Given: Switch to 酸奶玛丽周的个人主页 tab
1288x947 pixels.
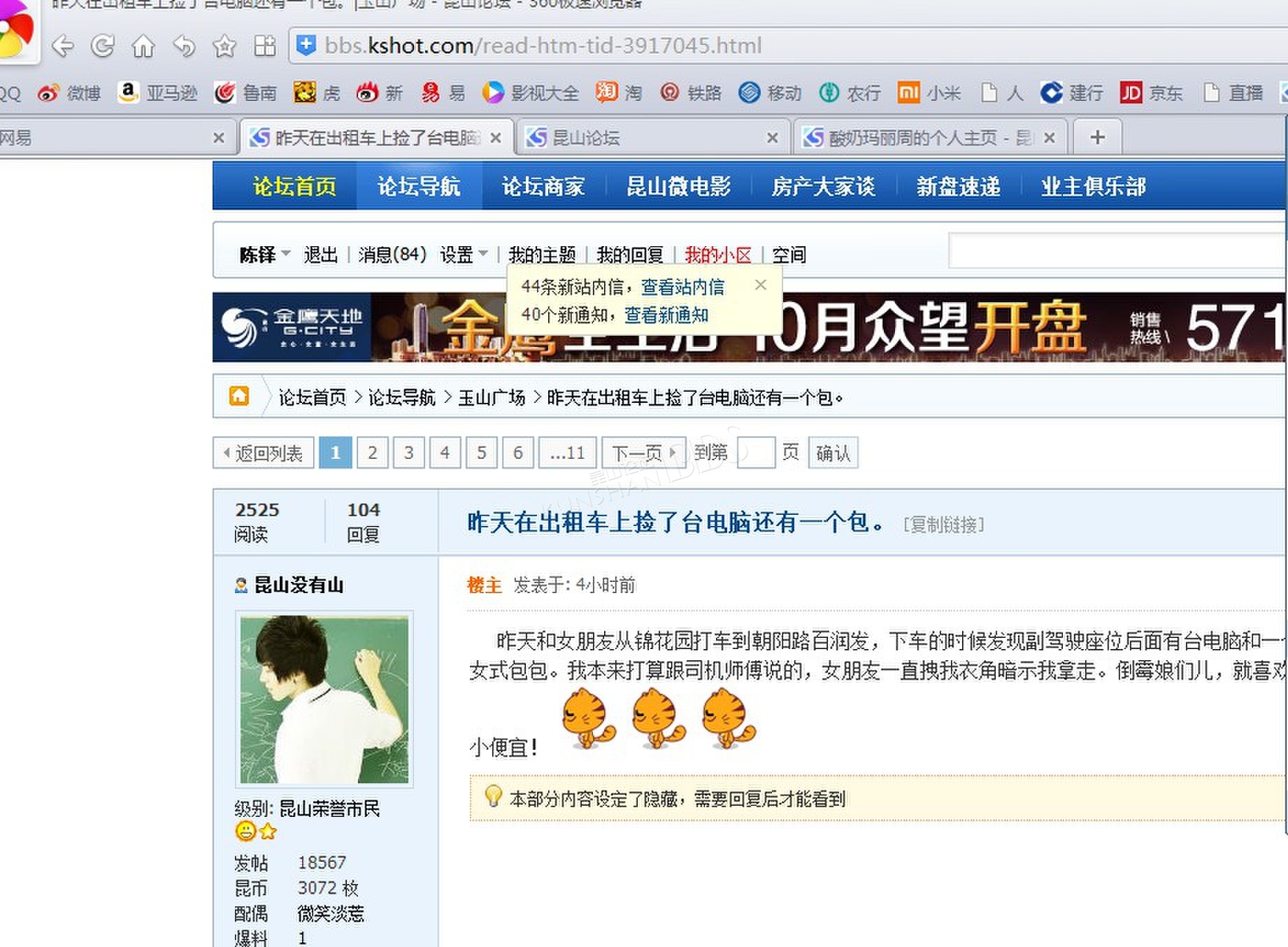Looking at the screenshot, I should pyautogui.click(x=930, y=137).
